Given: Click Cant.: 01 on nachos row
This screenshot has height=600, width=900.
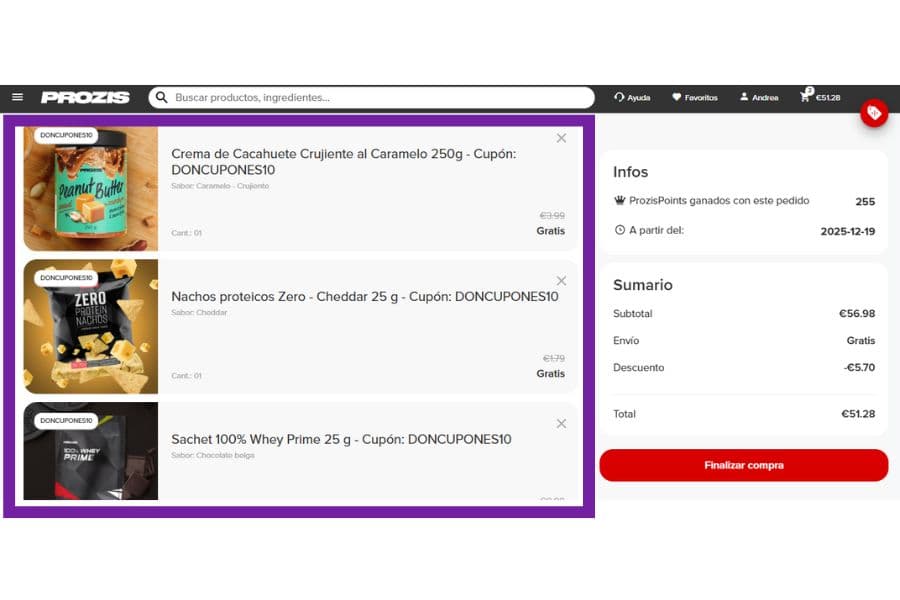Looking at the screenshot, I should coord(187,376).
